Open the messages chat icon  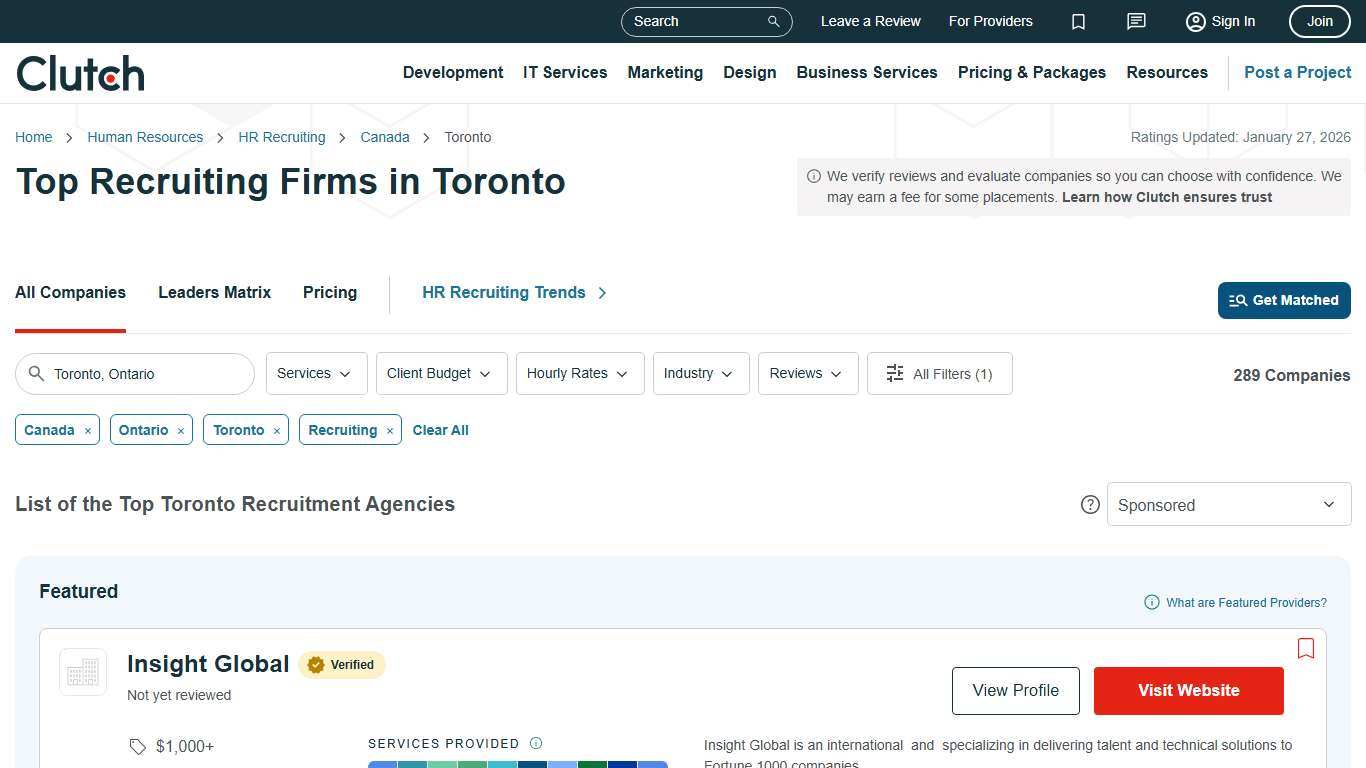(1136, 21)
